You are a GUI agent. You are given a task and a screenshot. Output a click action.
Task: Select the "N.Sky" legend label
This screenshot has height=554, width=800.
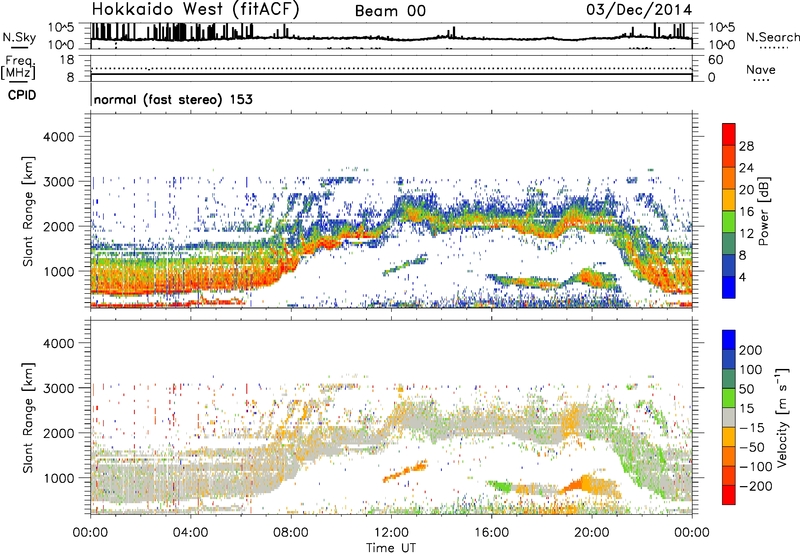[19, 38]
